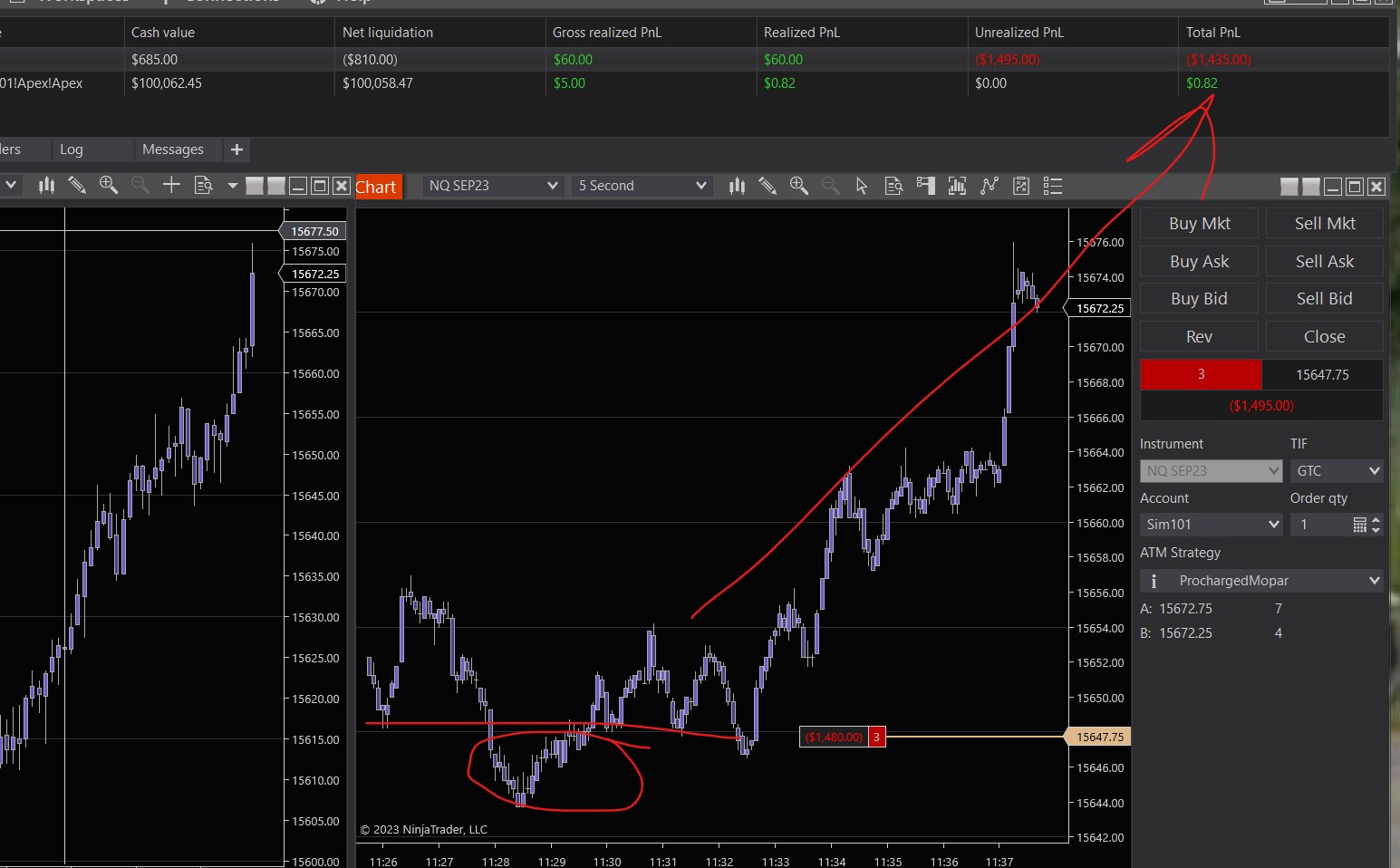Maximize the NQ SEP23 chart window

(x=1355, y=187)
